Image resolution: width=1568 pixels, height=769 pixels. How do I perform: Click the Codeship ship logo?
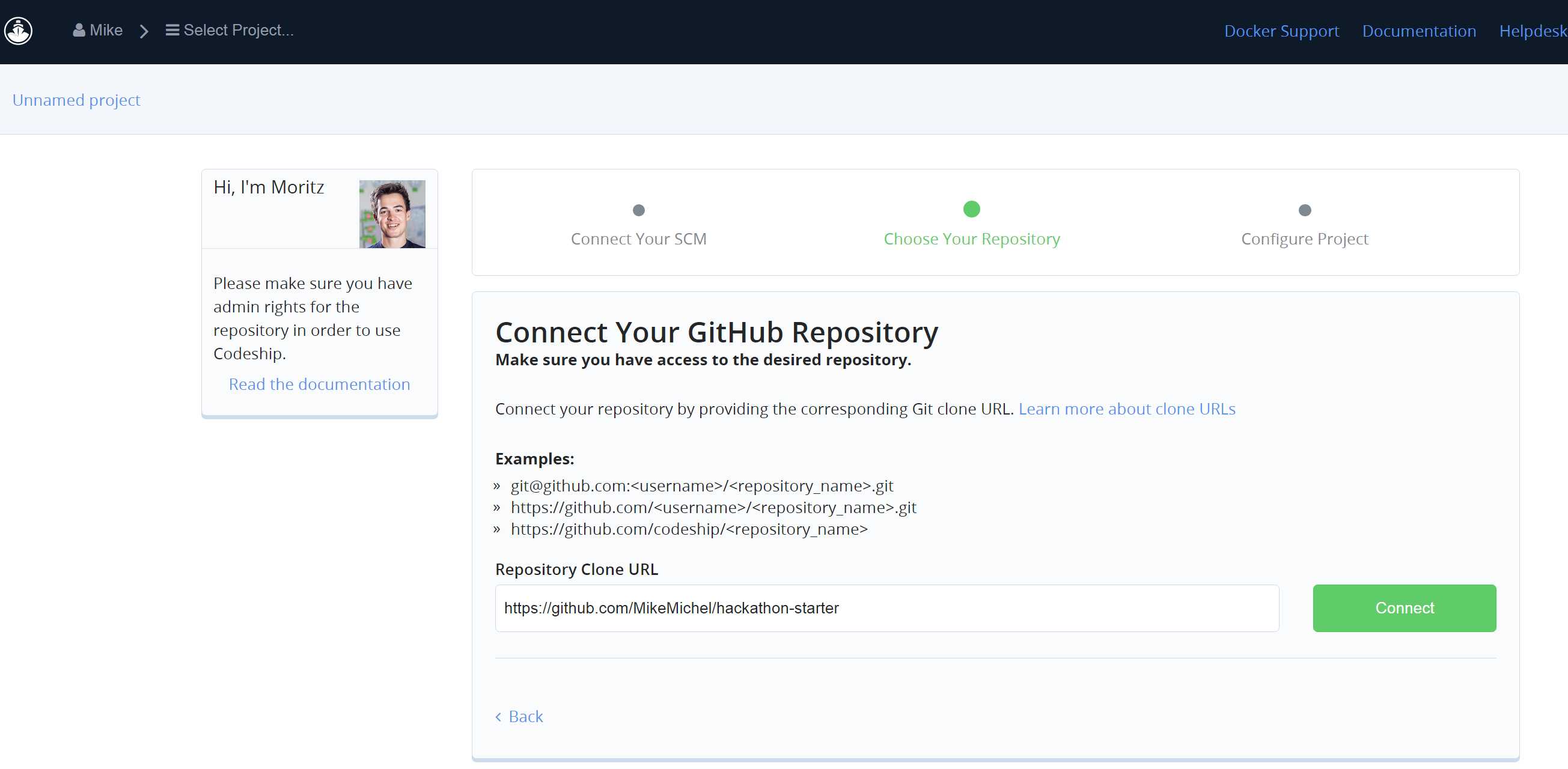tap(18, 31)
